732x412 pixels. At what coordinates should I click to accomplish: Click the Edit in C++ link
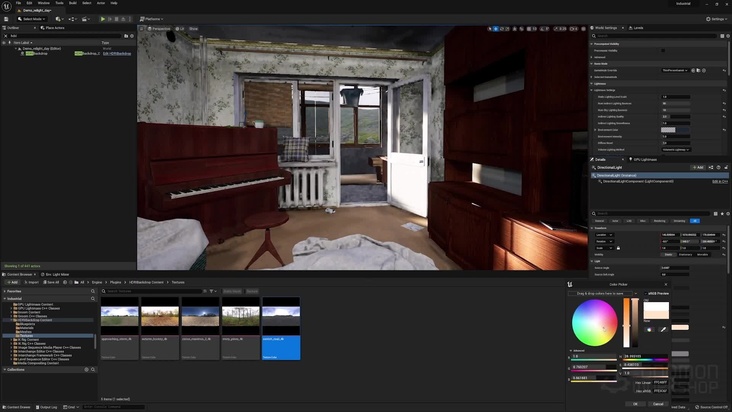pyautogui.click(x=719, y=182)
